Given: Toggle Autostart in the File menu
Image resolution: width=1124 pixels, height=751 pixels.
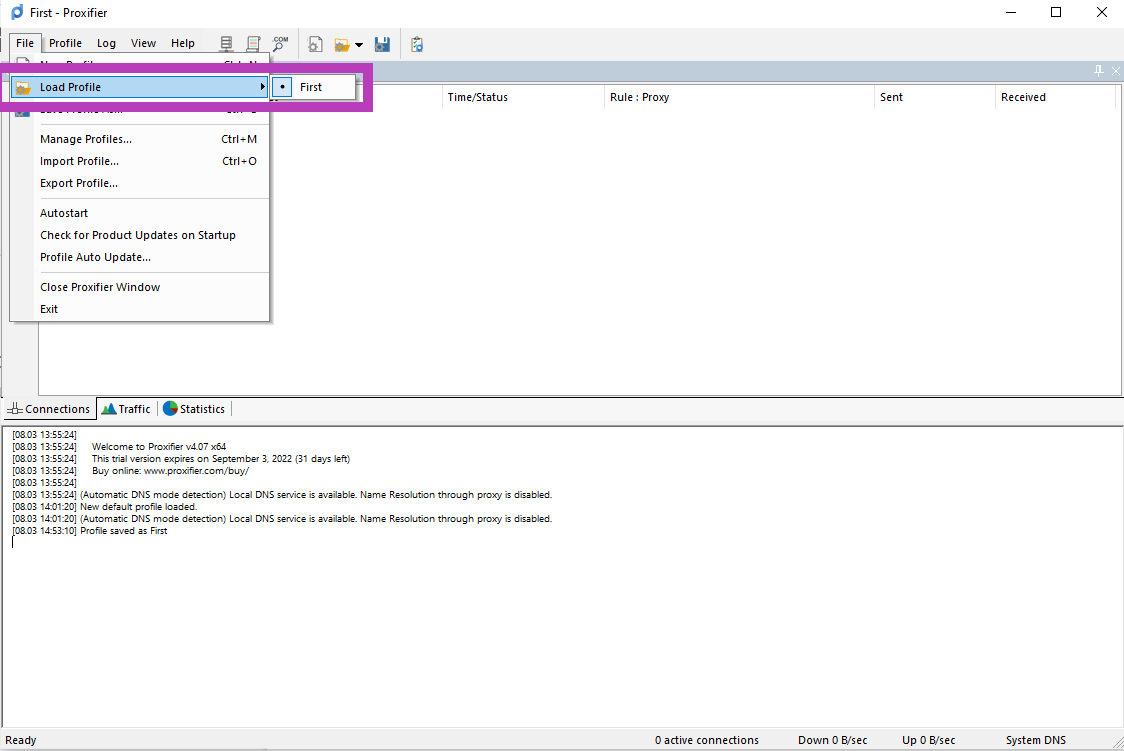Looking at the screenshot, I should point(64,213).
